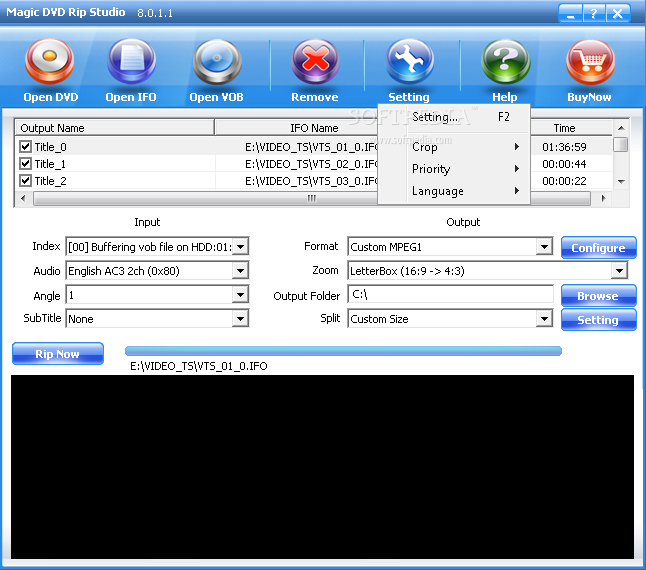The height and width of the screenshot is (570, 646).
Task: Expand the Language submenu
Action: (454, 191)
